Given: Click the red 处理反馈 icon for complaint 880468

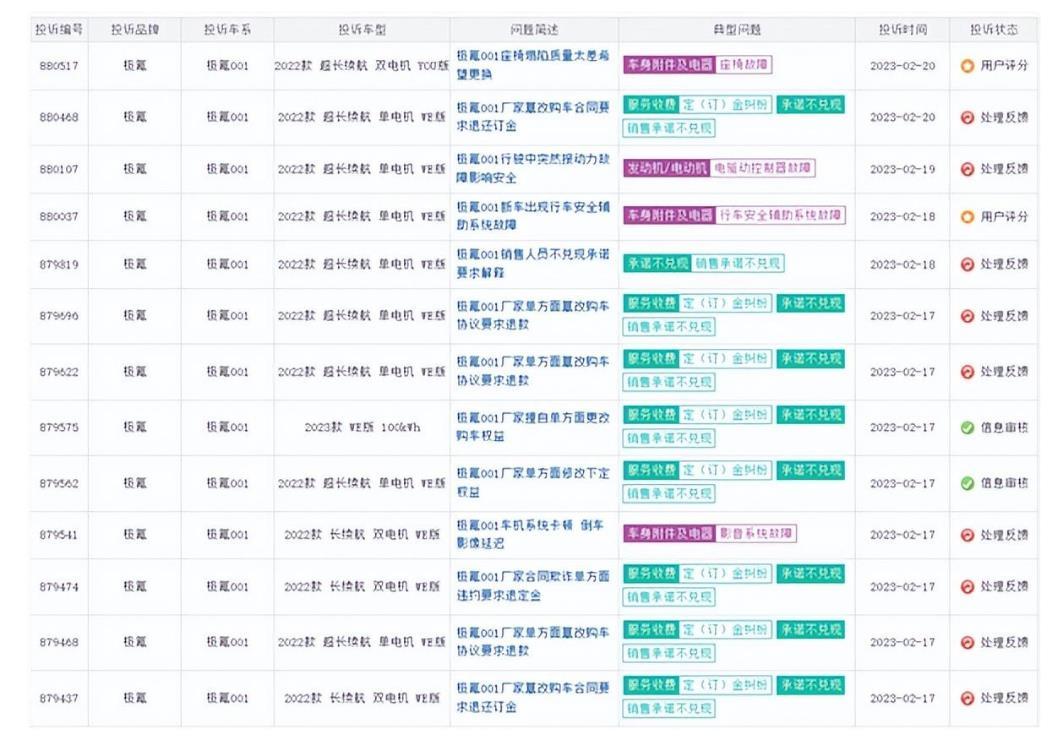Looking at the screenshot, I should click(967, 117).
